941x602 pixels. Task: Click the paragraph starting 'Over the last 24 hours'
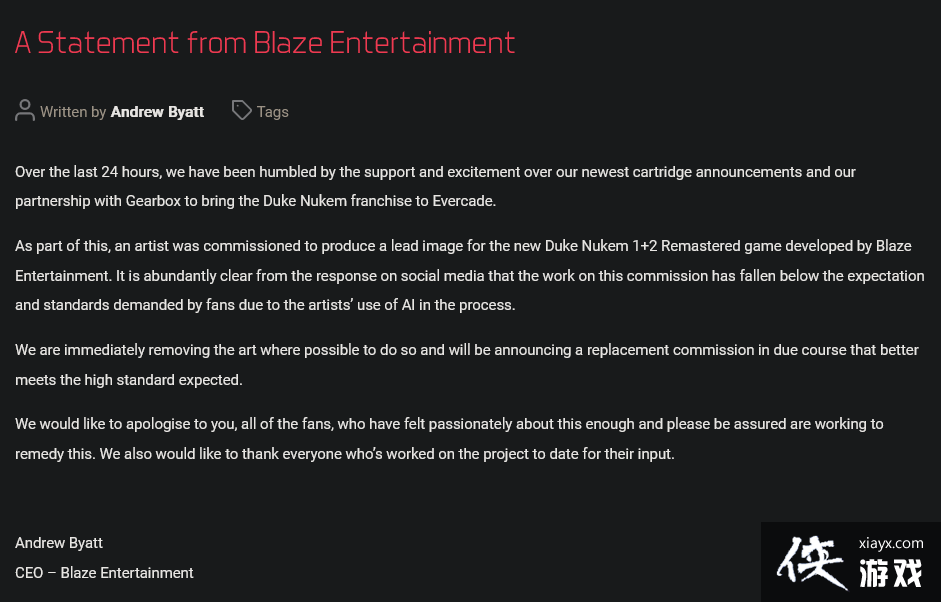[x=435, y=186]
